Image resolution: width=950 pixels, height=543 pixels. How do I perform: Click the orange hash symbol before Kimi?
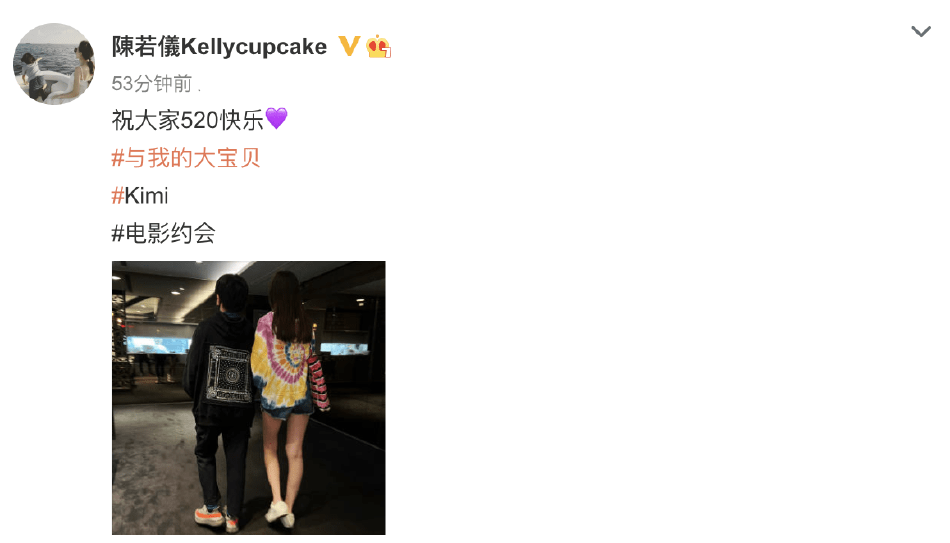pos(118,196)
